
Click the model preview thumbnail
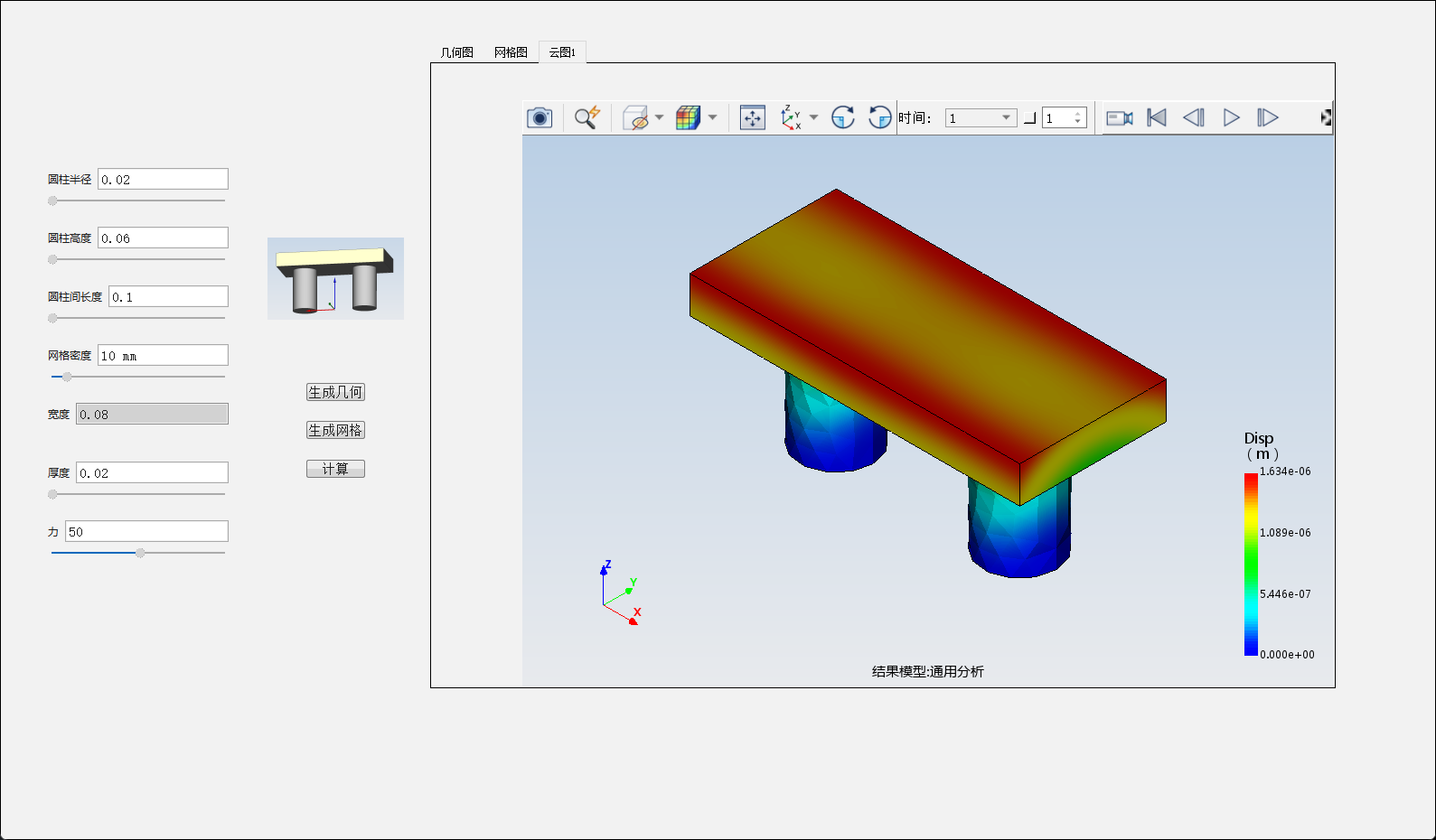[335, 278]
